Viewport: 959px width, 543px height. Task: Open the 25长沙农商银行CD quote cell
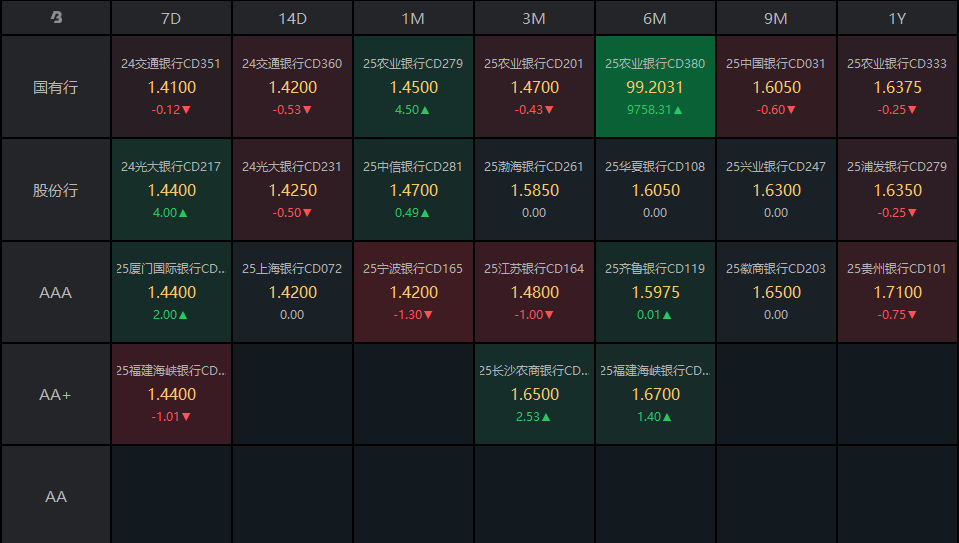point(534,395)
